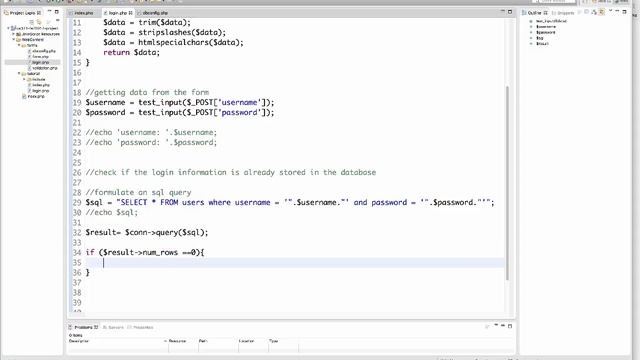Image resolution: width=640 pixels, height=360 pixels.
Task: Maximize the editor area
Action: pyautogui.click(x=510, y=12)
